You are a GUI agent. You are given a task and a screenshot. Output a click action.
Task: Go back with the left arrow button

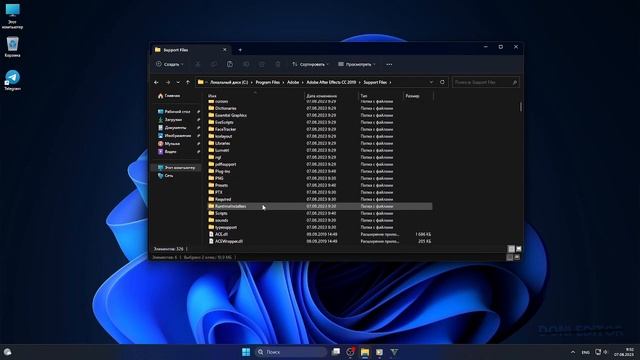click(x=156, y=82)
